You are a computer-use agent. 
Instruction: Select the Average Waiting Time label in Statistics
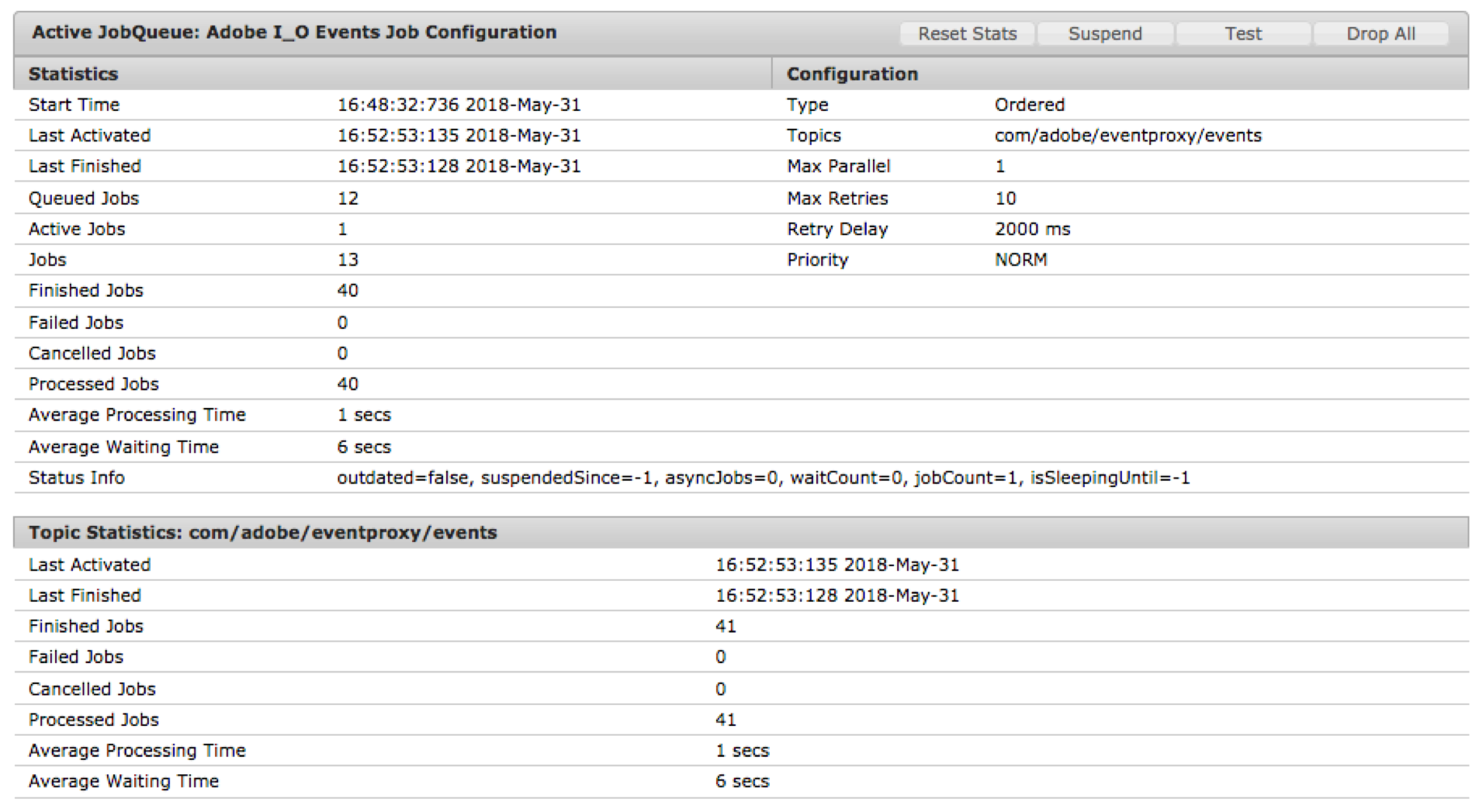pos(124,447)
